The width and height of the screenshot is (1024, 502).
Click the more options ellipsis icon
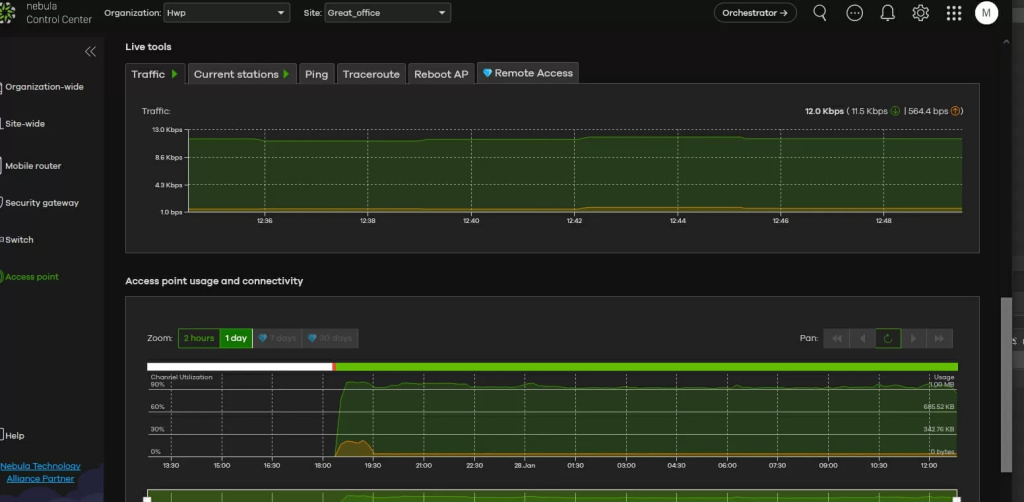pos(854,13)
